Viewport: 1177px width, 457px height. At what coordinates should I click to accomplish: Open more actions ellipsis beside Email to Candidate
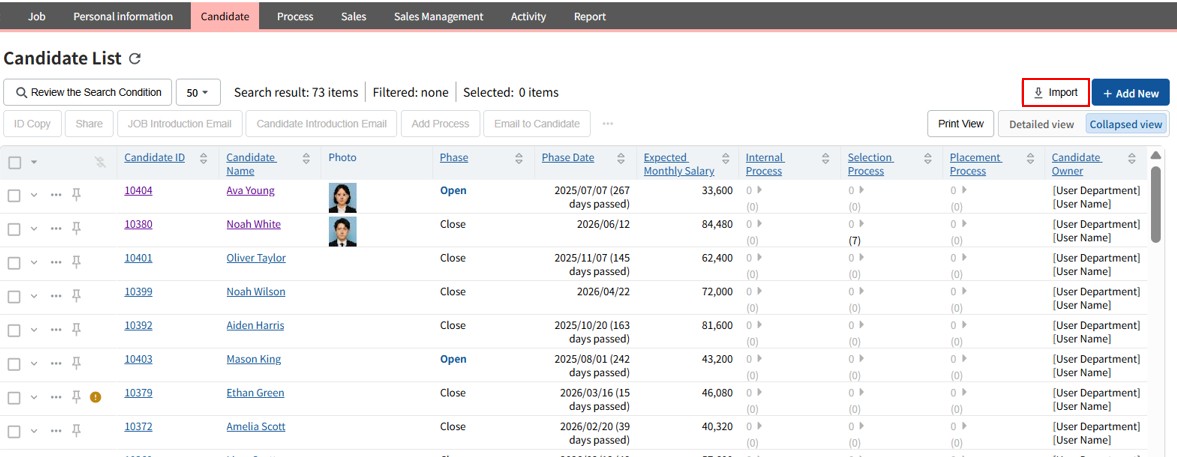coord(607,124)
